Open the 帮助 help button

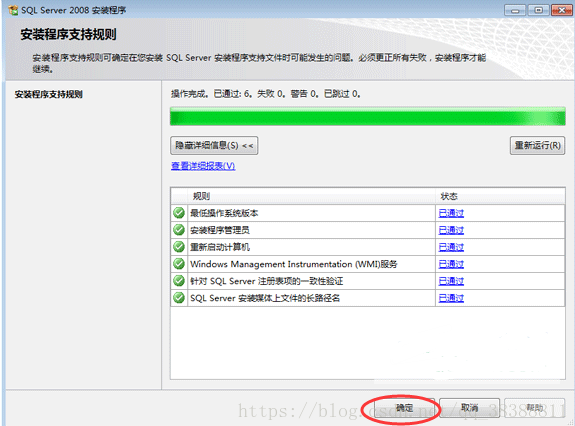[x=535, y=408]
